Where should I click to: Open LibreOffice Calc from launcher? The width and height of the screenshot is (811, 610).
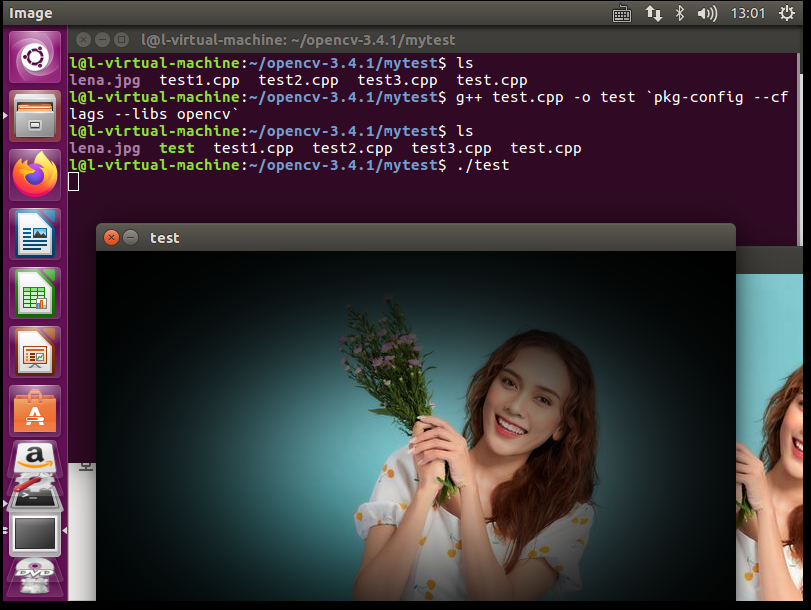pos(35,293)
